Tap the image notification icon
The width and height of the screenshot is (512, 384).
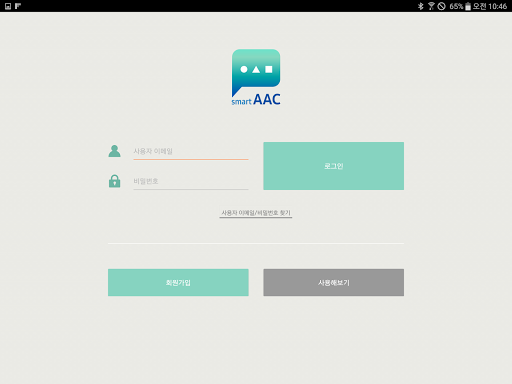(8, 6)
